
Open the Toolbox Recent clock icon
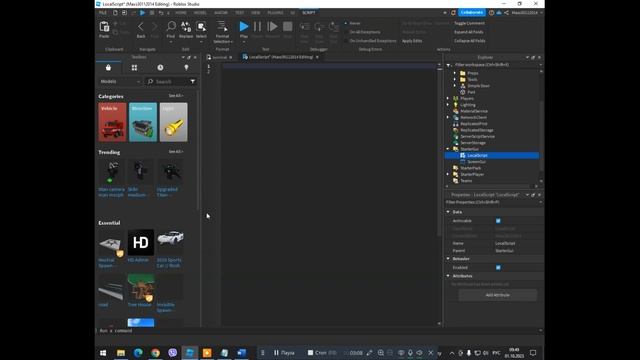point(160,67)
